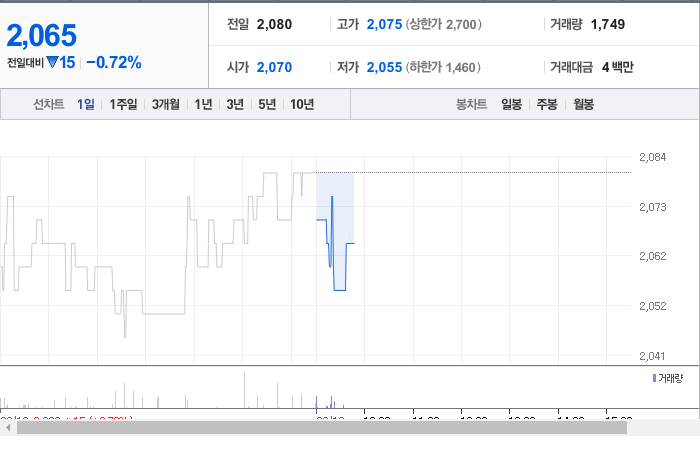This screenshot has width=700, height=450.
Task: Click the blue highlighted today price line
Action: pyautogui.click(x=340, y=290)
